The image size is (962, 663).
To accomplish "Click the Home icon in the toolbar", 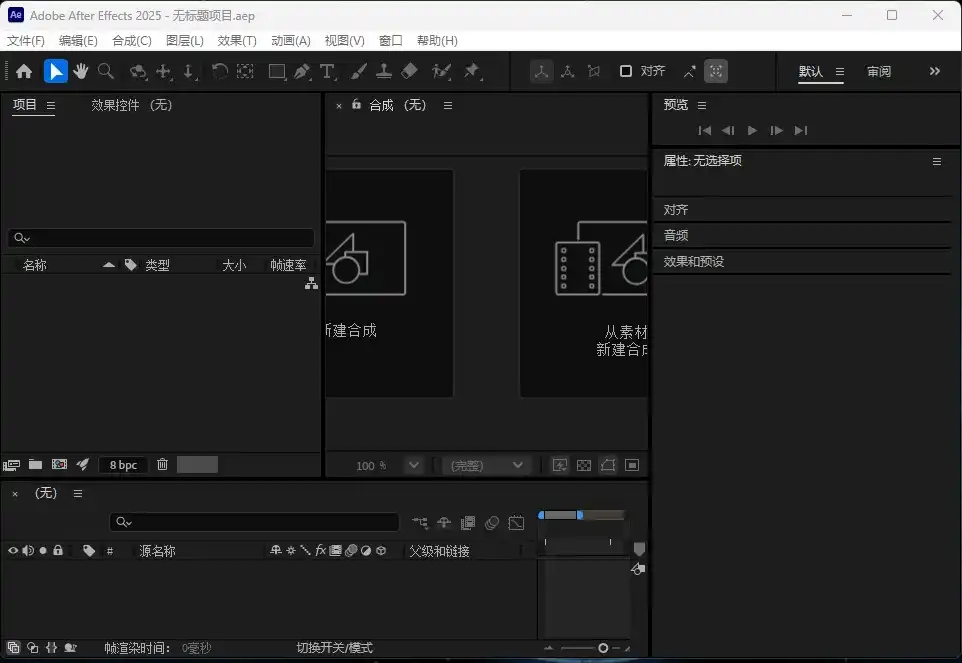I will pos(24,71).
